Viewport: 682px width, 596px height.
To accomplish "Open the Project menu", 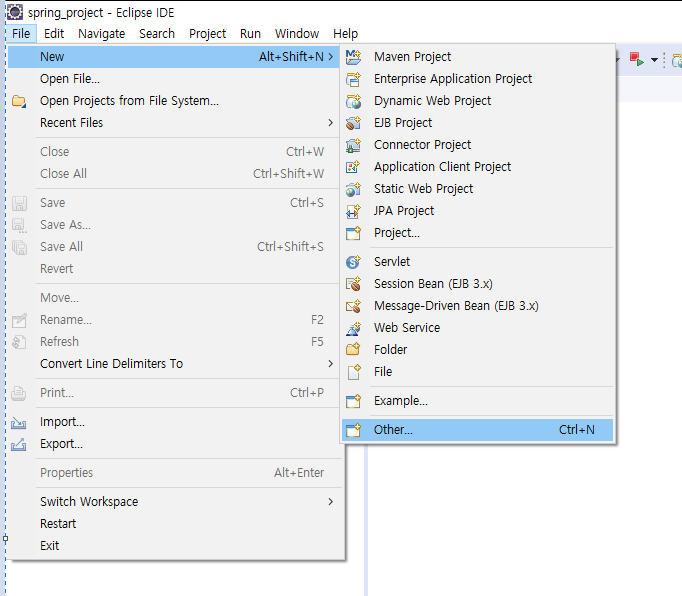I will (x=207, y=33).
